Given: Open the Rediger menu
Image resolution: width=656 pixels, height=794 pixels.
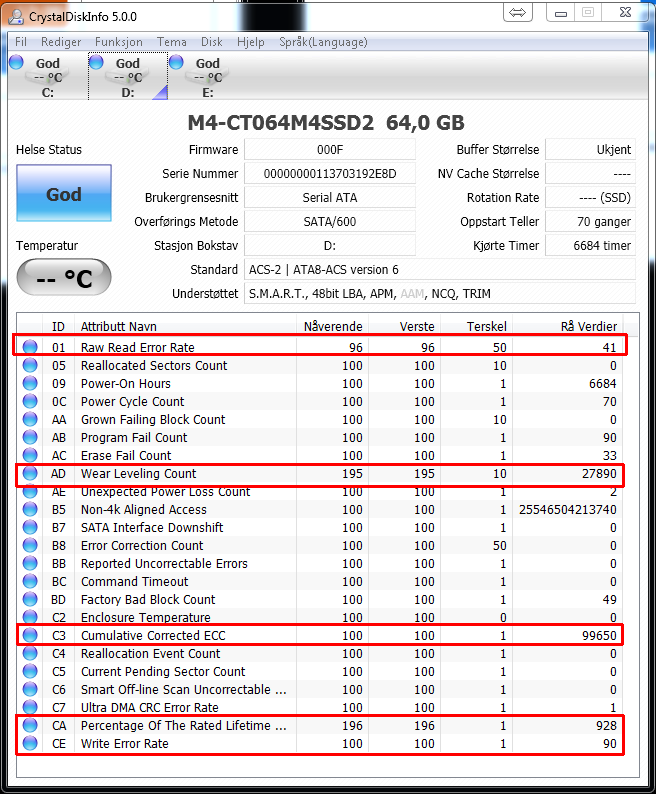Looking at the screenshot, I should coord(61,42).
